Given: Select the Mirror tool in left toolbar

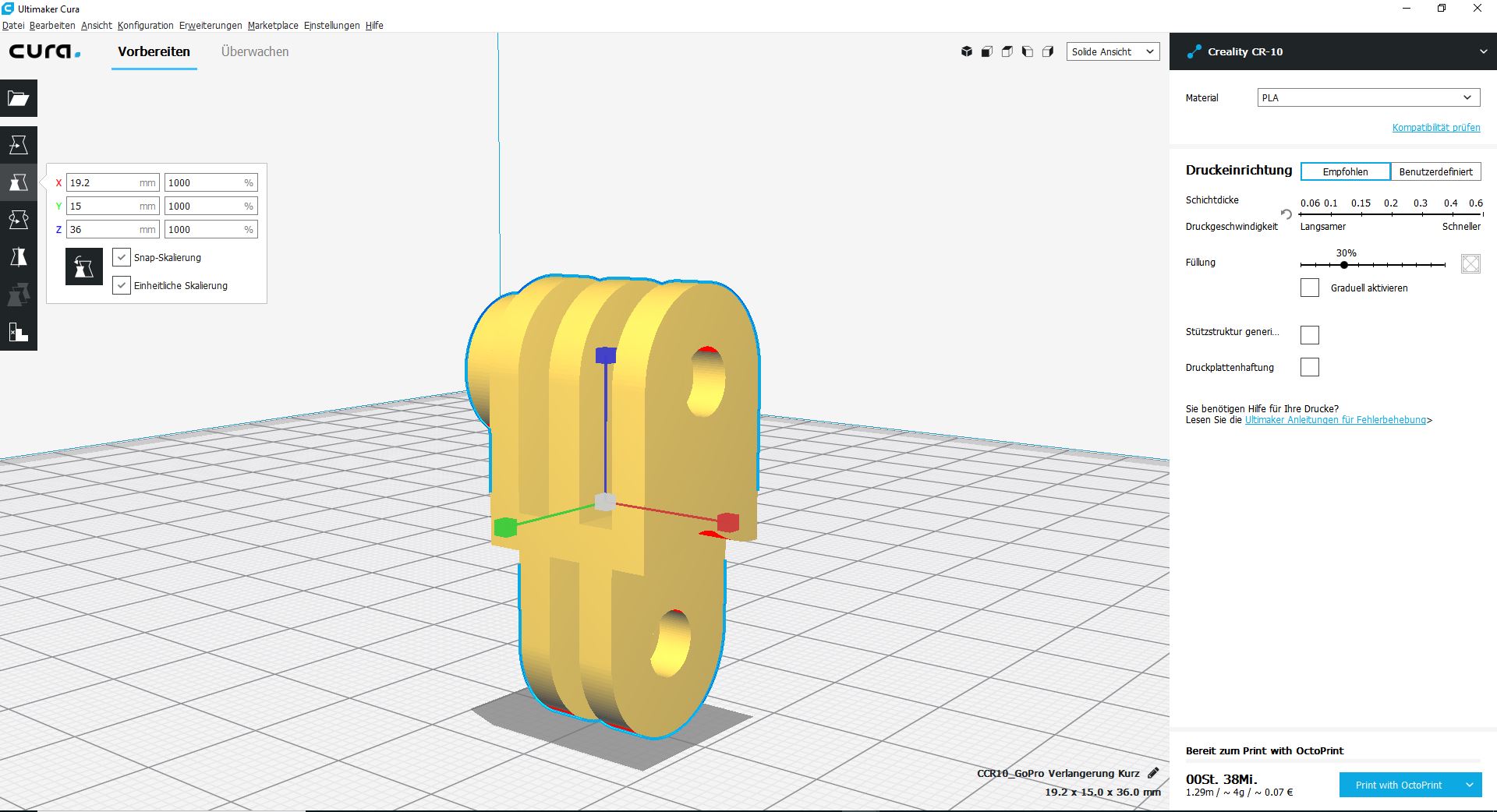Looking at the screenshot, I should point(19,257).
